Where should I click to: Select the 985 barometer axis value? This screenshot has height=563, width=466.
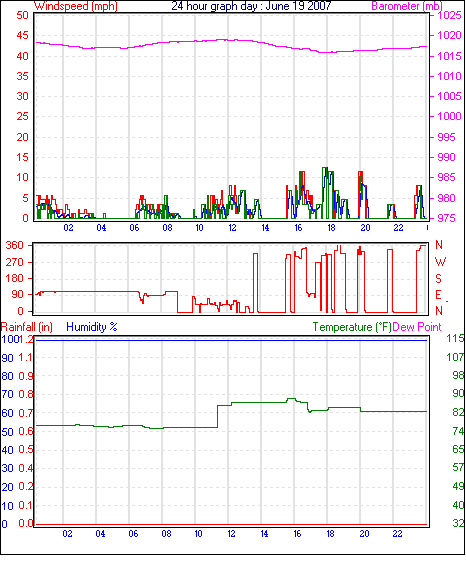pyautogui.click(x=446, y=177)
